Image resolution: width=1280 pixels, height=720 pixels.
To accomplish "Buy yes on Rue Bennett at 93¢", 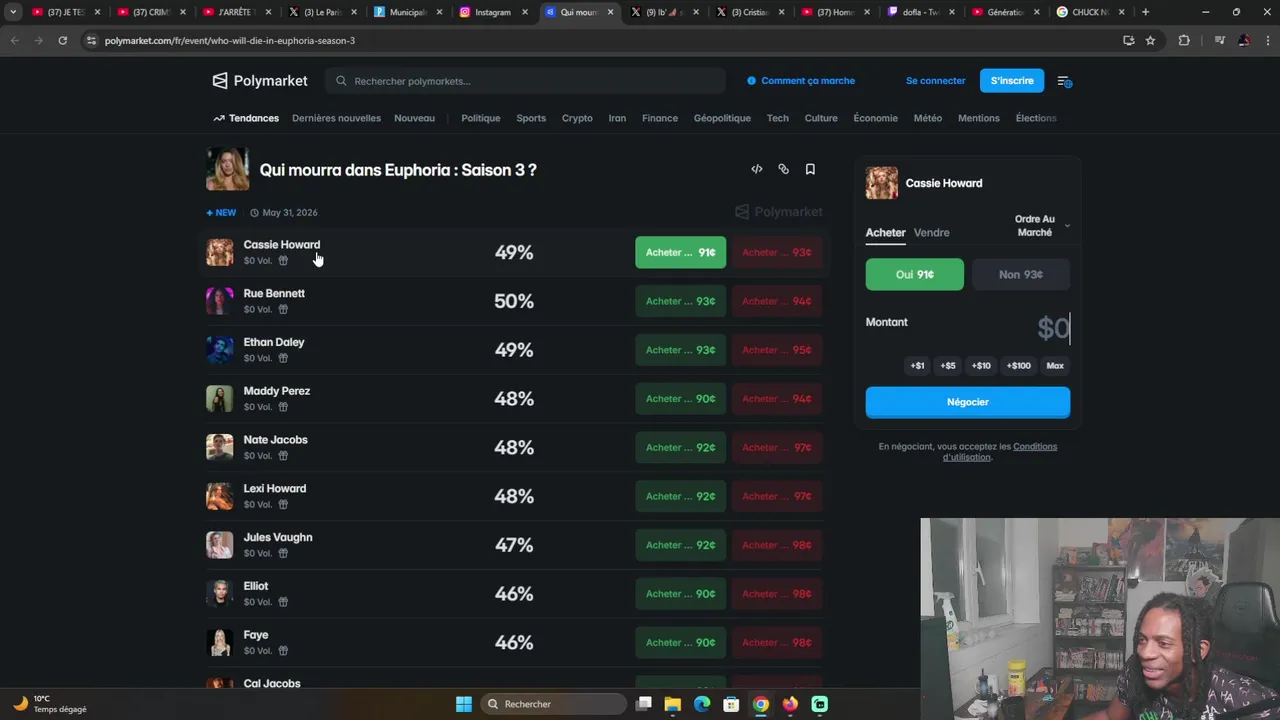I will pyautogui.click(x=680, y=301).
